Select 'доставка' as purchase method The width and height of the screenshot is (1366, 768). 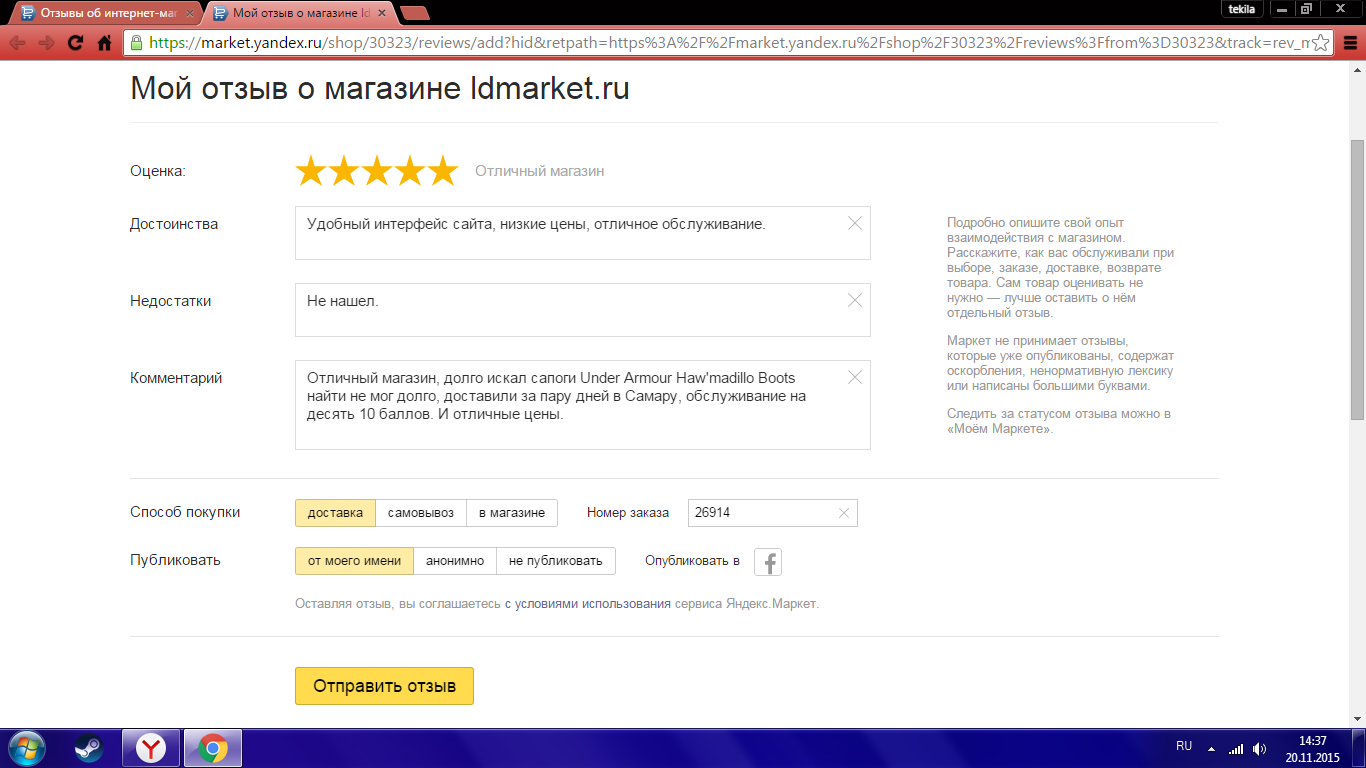335,513
